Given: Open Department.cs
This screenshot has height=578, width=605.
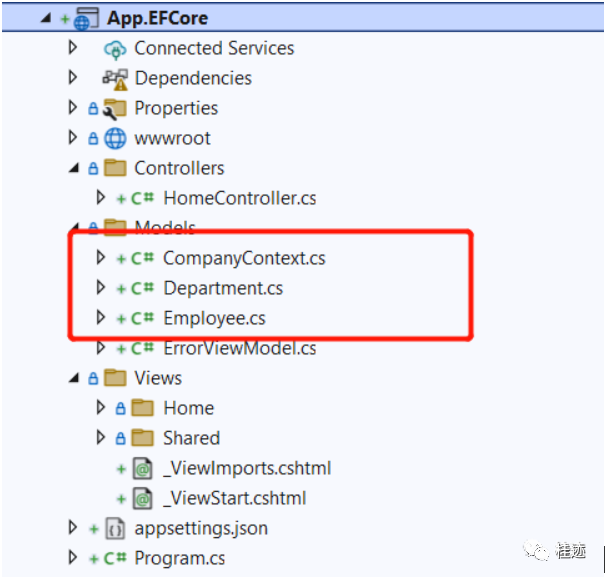Looking at the screenshot, I should click(x=223, y=289).
